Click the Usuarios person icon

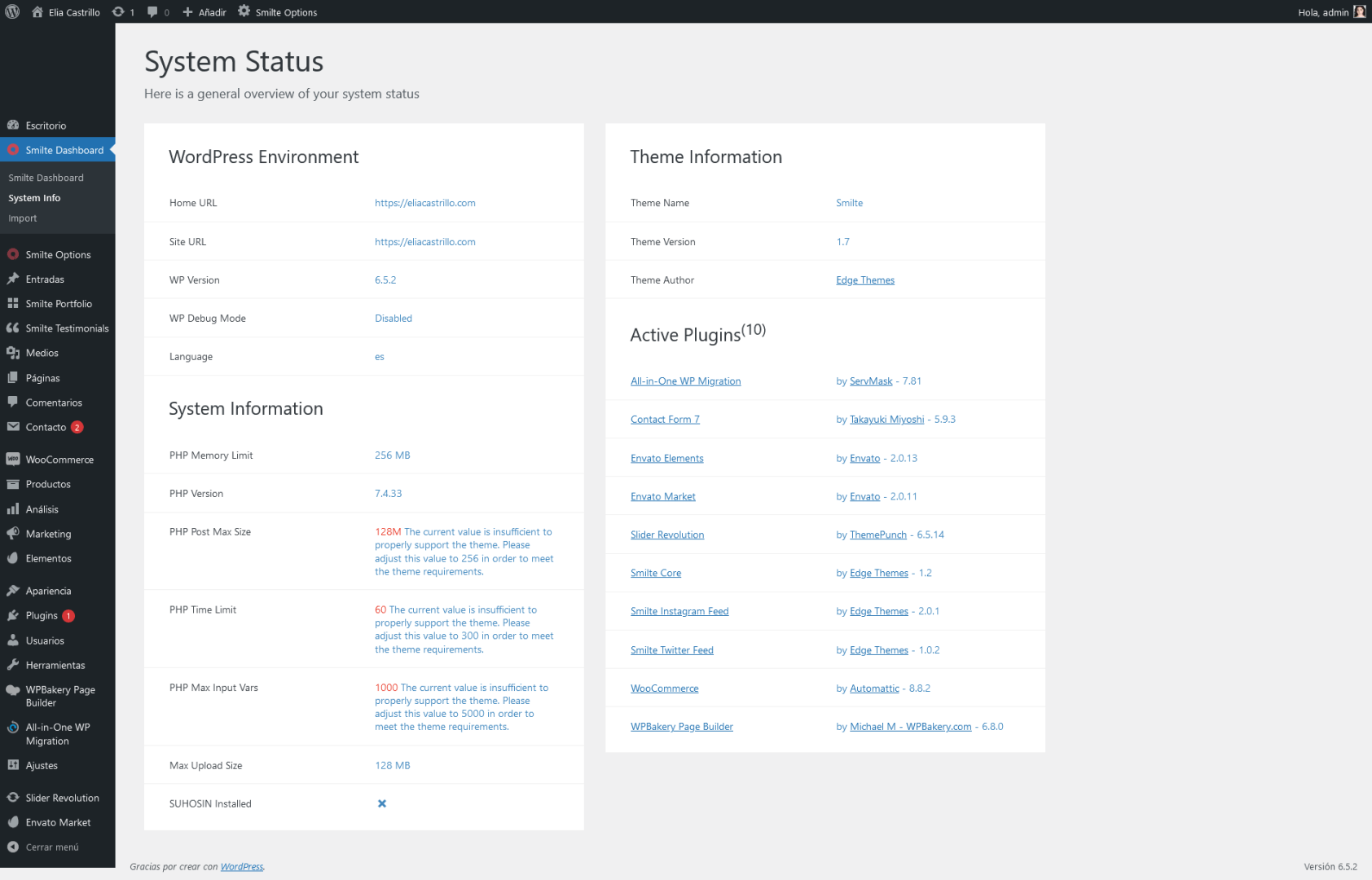coord(13,640)
